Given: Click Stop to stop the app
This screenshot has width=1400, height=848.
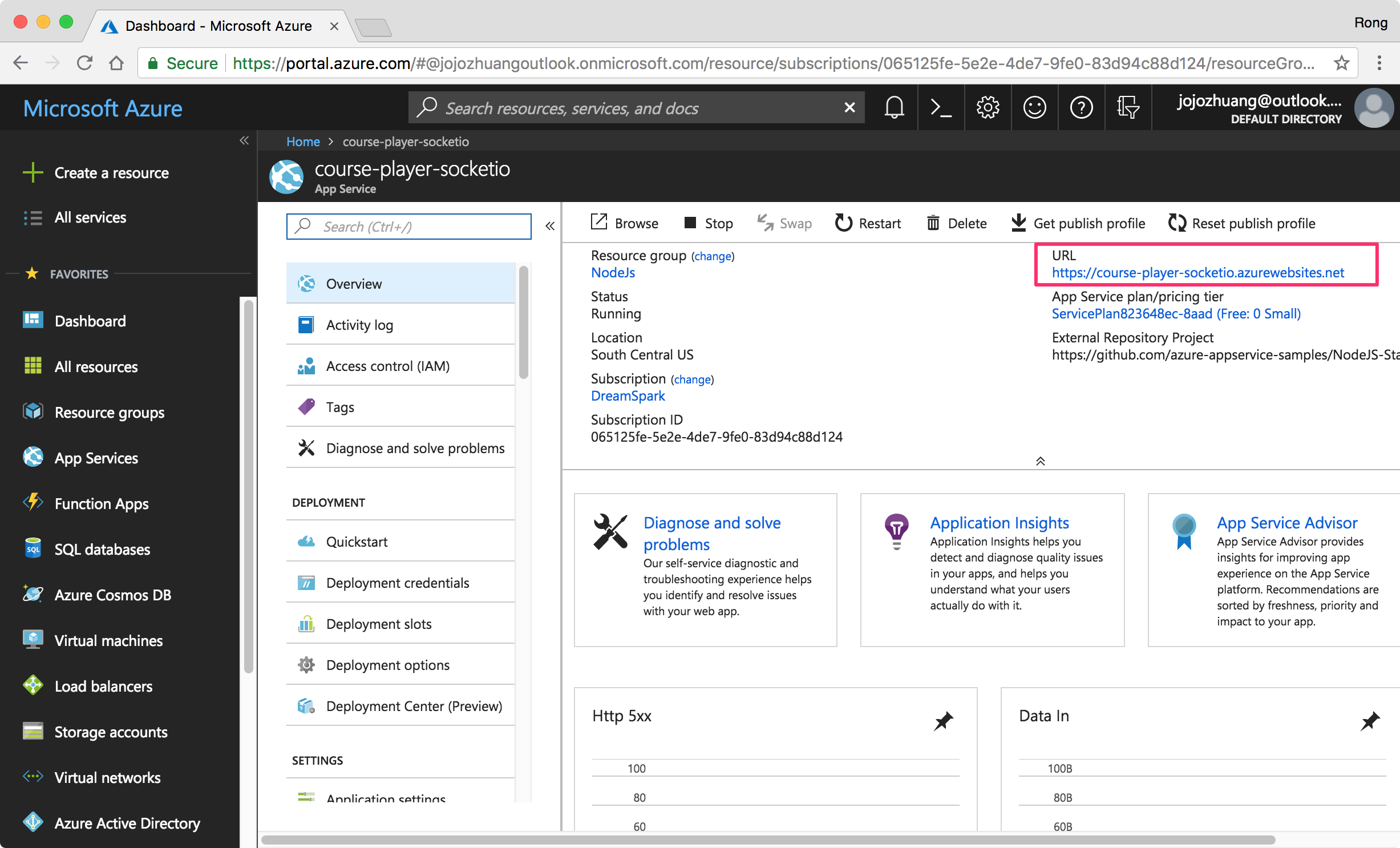Looking at the screenshot, I should click(x=708, y=223).
